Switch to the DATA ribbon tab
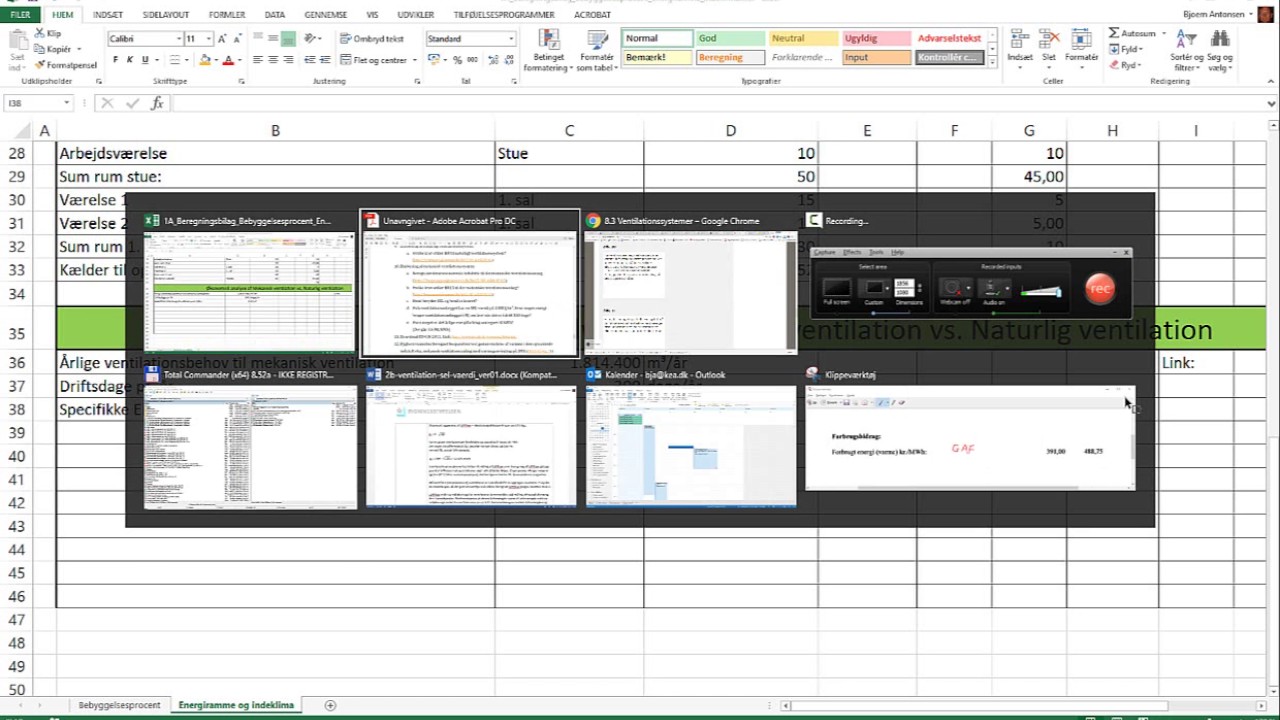The width and height of the screenshot is (1280, 720). [275, 15]
